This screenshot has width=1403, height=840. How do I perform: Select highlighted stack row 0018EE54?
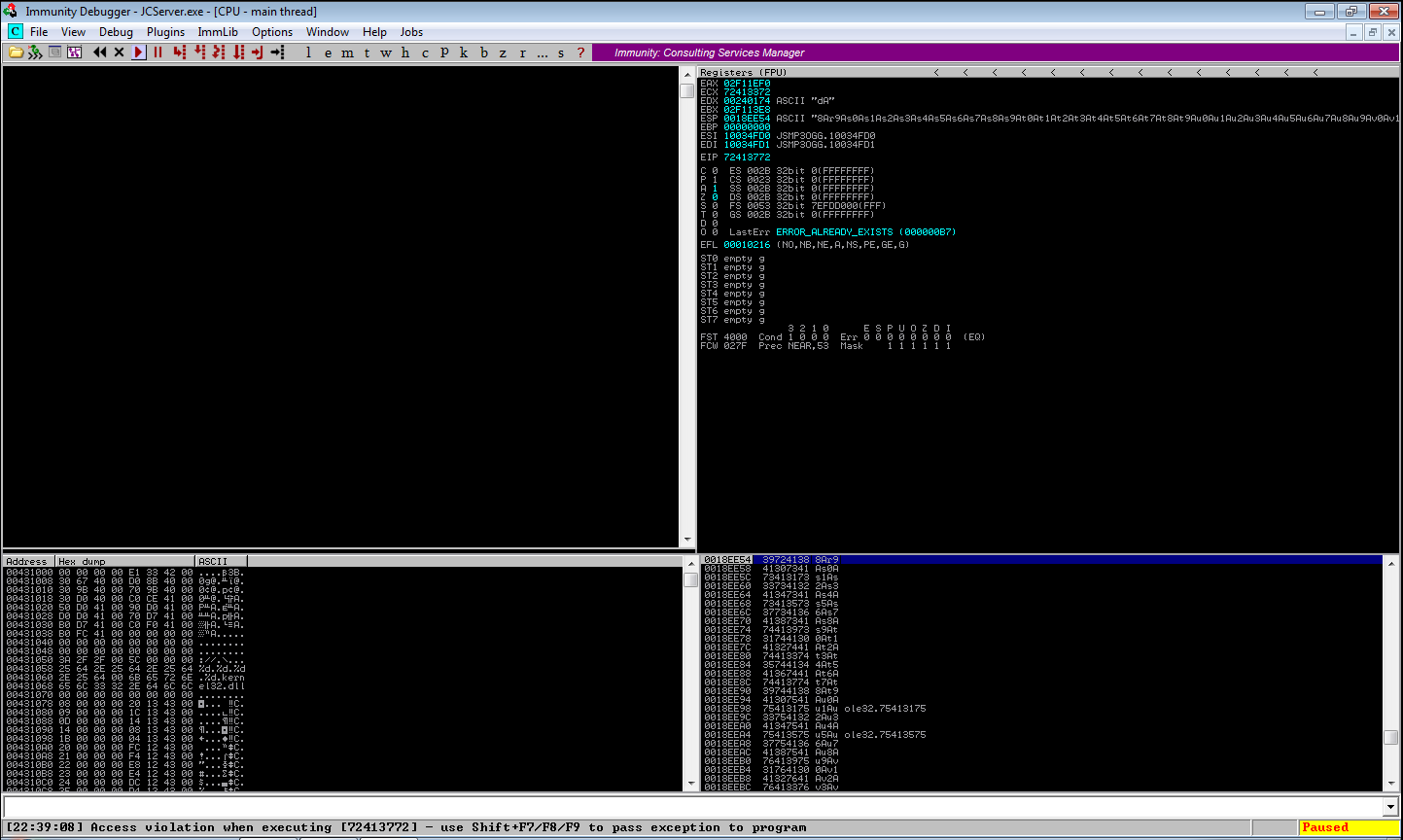click(x=1041, y=560)
